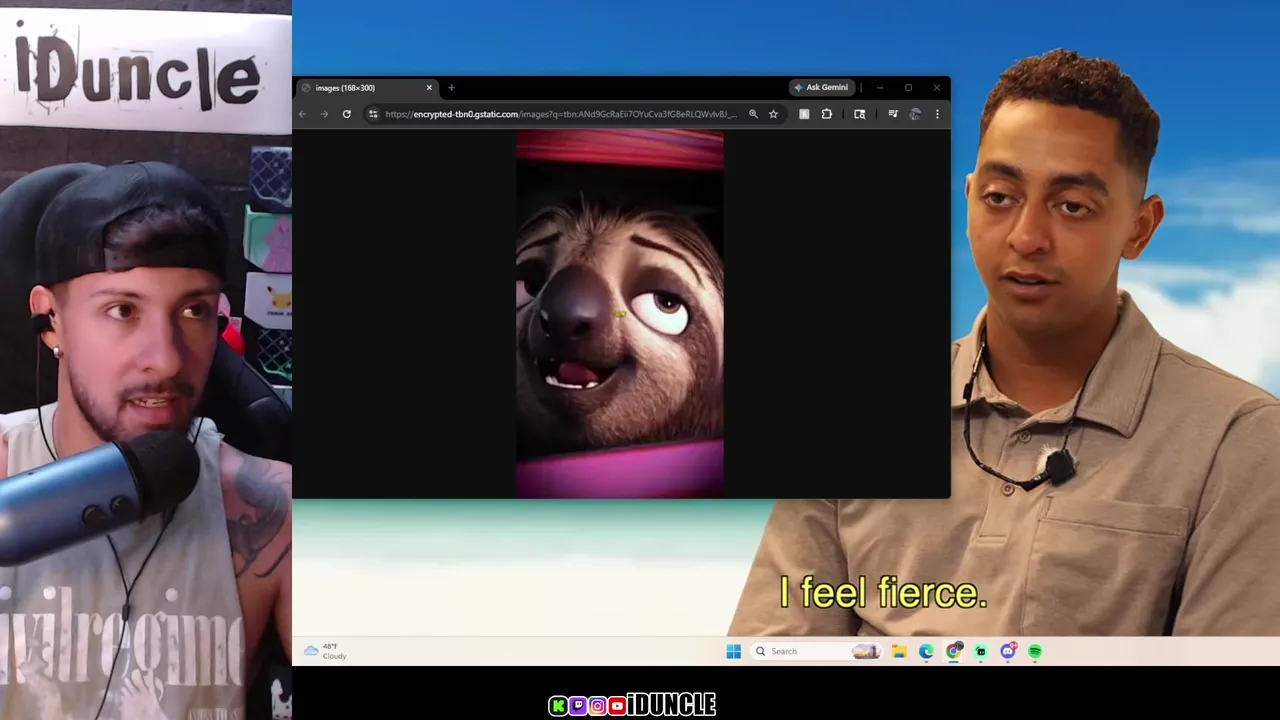
Task: Open Google Lens search icon in toolbar
Action: tap(859, 114)
